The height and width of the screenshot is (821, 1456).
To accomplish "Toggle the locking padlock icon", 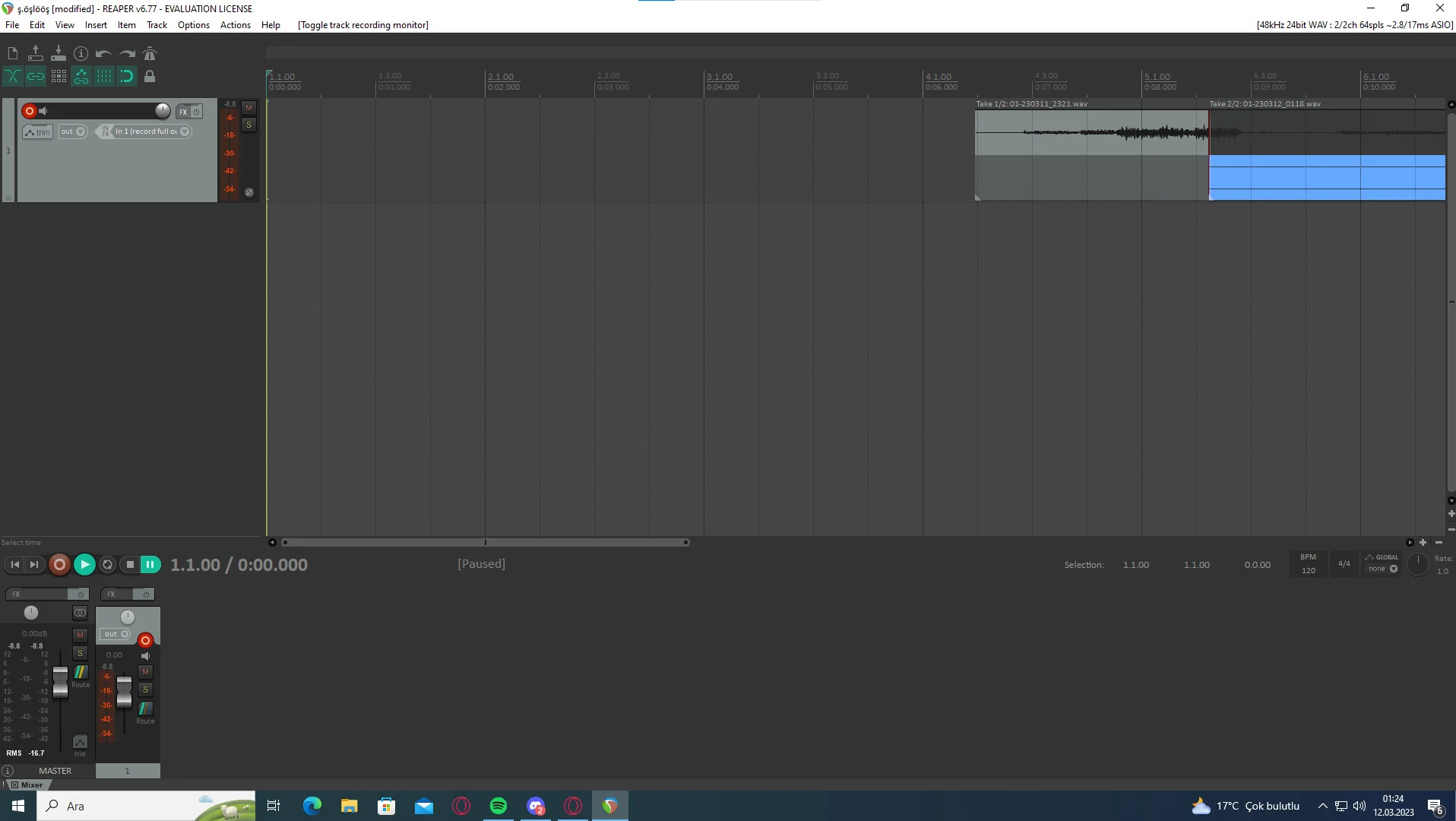I will point(150,76).
